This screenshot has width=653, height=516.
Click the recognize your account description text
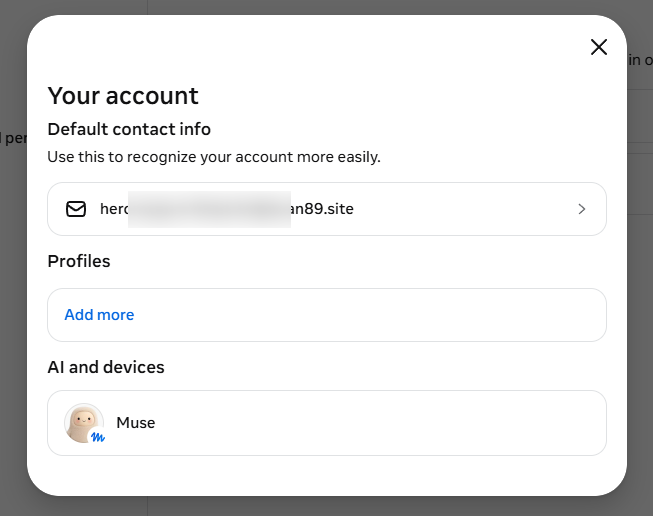(214, 157)
